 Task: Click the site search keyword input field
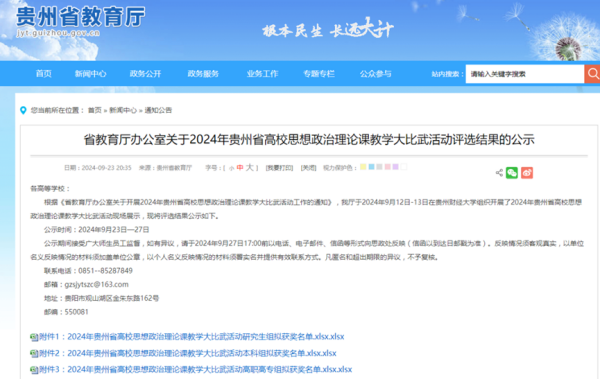point(525,74)
